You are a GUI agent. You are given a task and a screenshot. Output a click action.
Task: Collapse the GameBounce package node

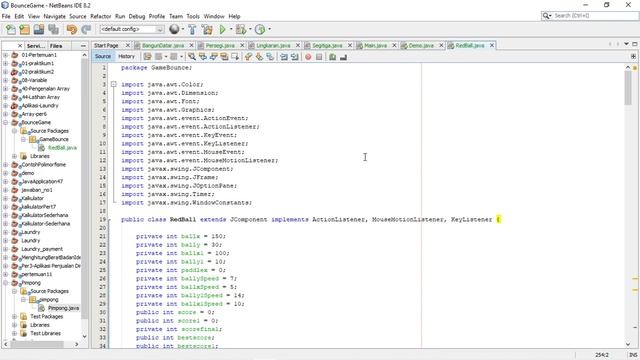click(23, 139)
